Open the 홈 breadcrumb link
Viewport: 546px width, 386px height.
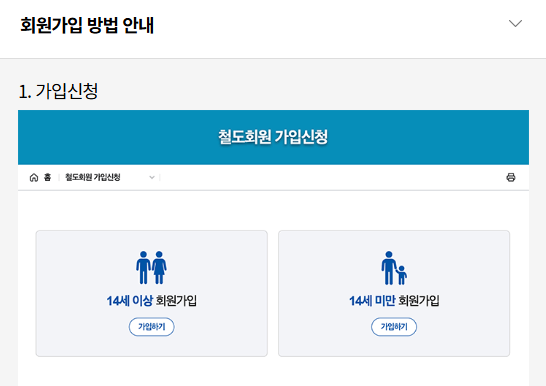[47, 178]
